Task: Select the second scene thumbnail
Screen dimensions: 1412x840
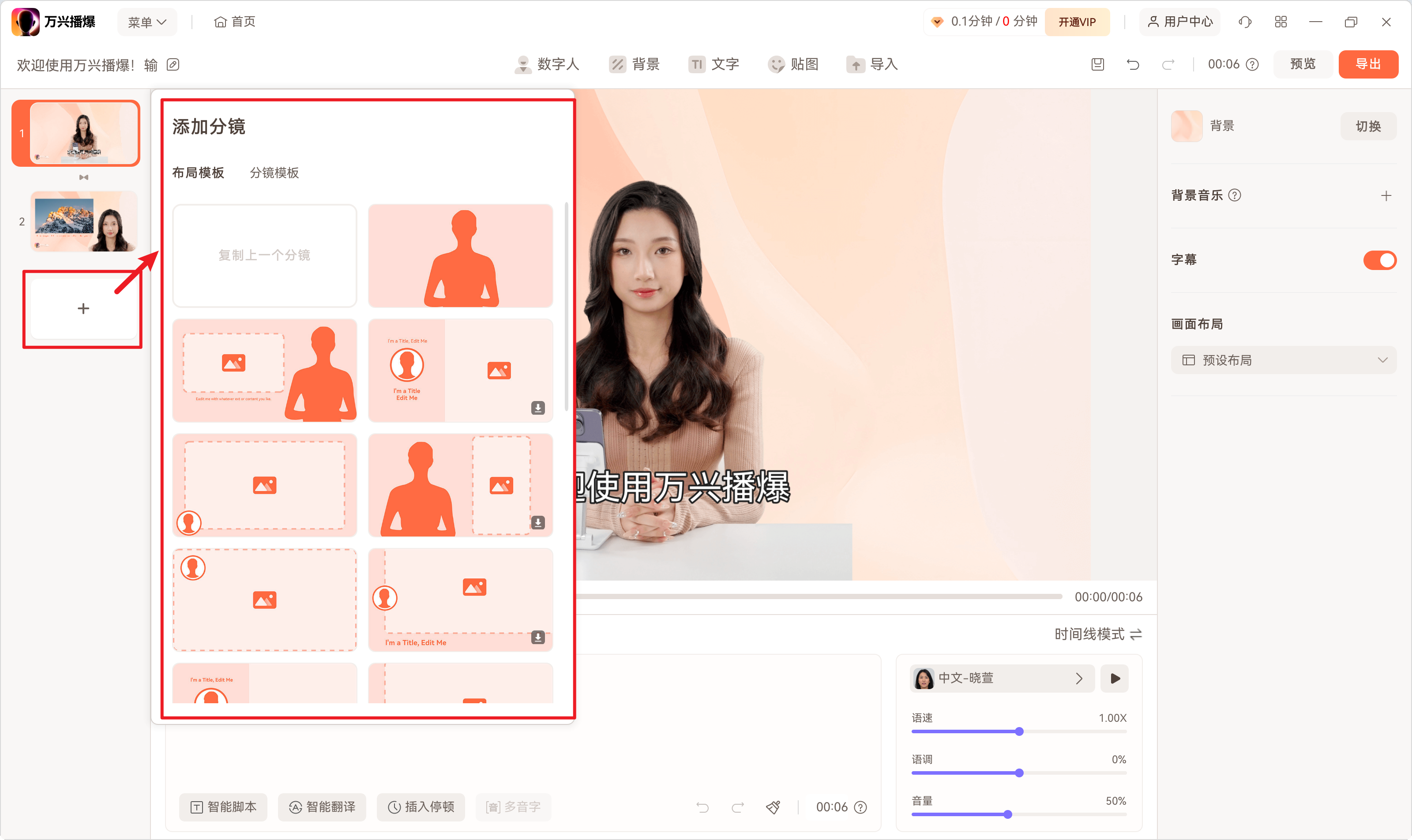Action: click(84, 221)
